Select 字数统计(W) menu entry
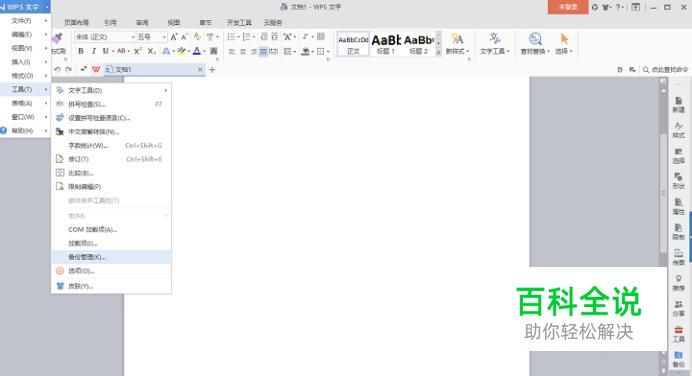692x376 pixels. (111, 145)
